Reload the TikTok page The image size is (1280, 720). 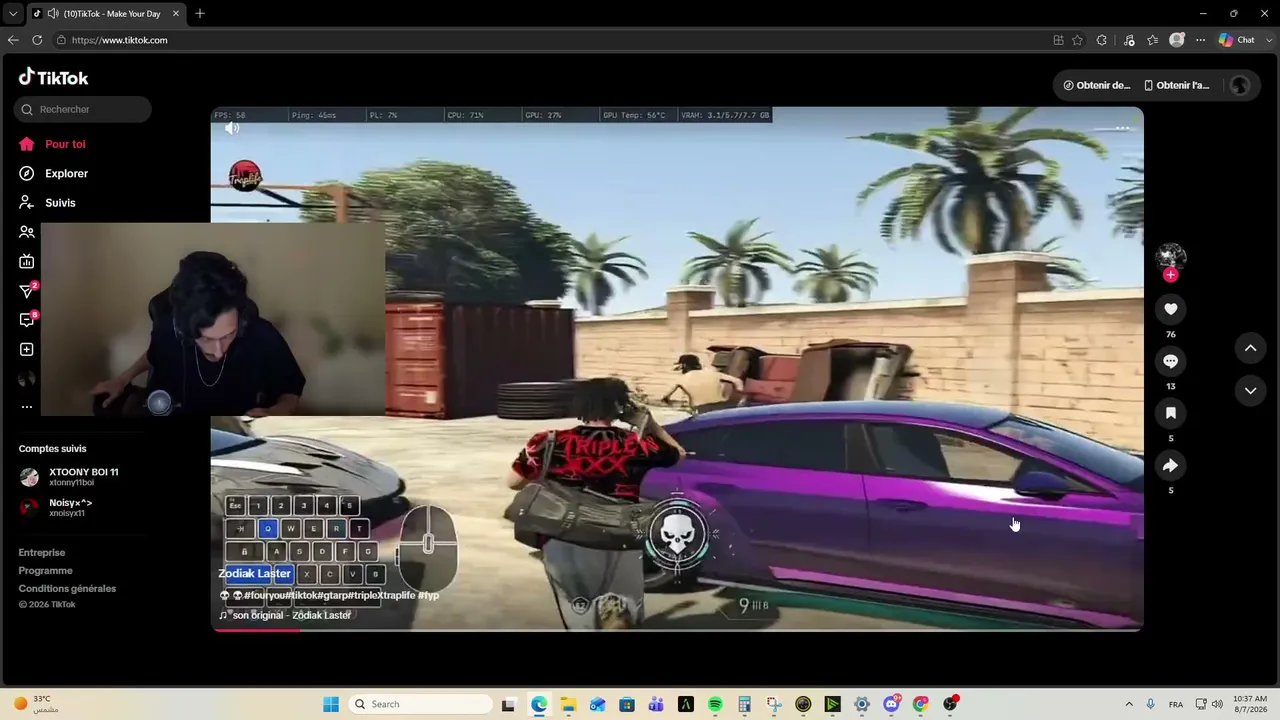pos(37,40)
